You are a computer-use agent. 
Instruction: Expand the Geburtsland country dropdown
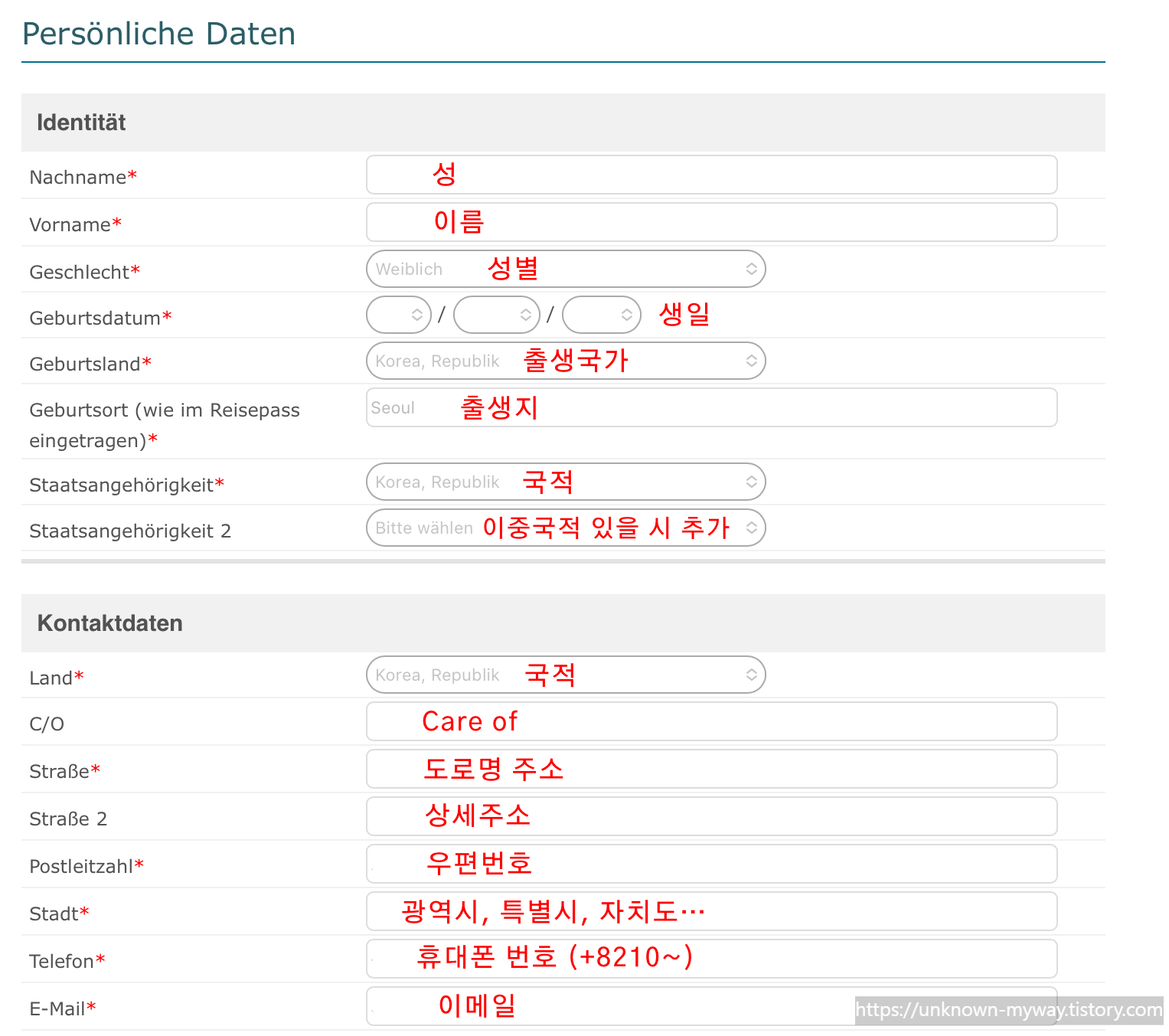(x=567, y=361)
